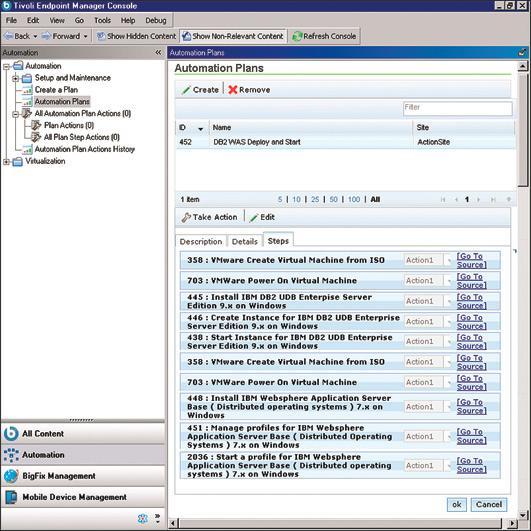Click the All Plan Step Actions icon

click(x=36, y=137)
